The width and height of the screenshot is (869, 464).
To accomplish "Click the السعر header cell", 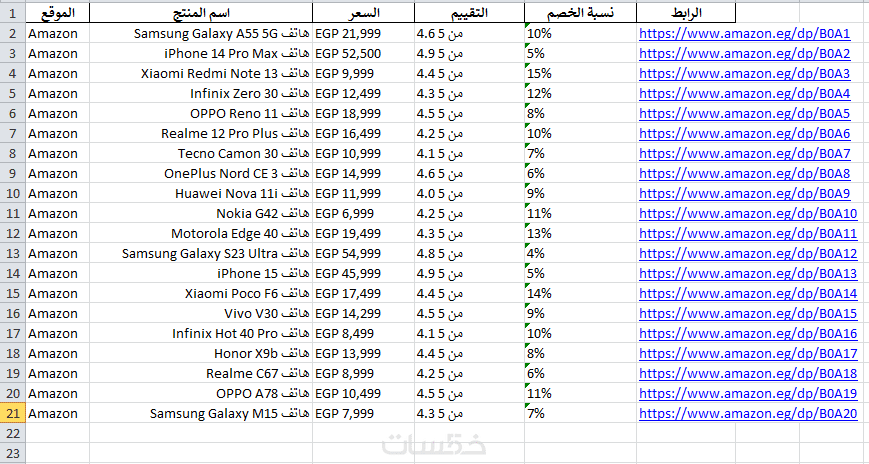I will 364,13.
